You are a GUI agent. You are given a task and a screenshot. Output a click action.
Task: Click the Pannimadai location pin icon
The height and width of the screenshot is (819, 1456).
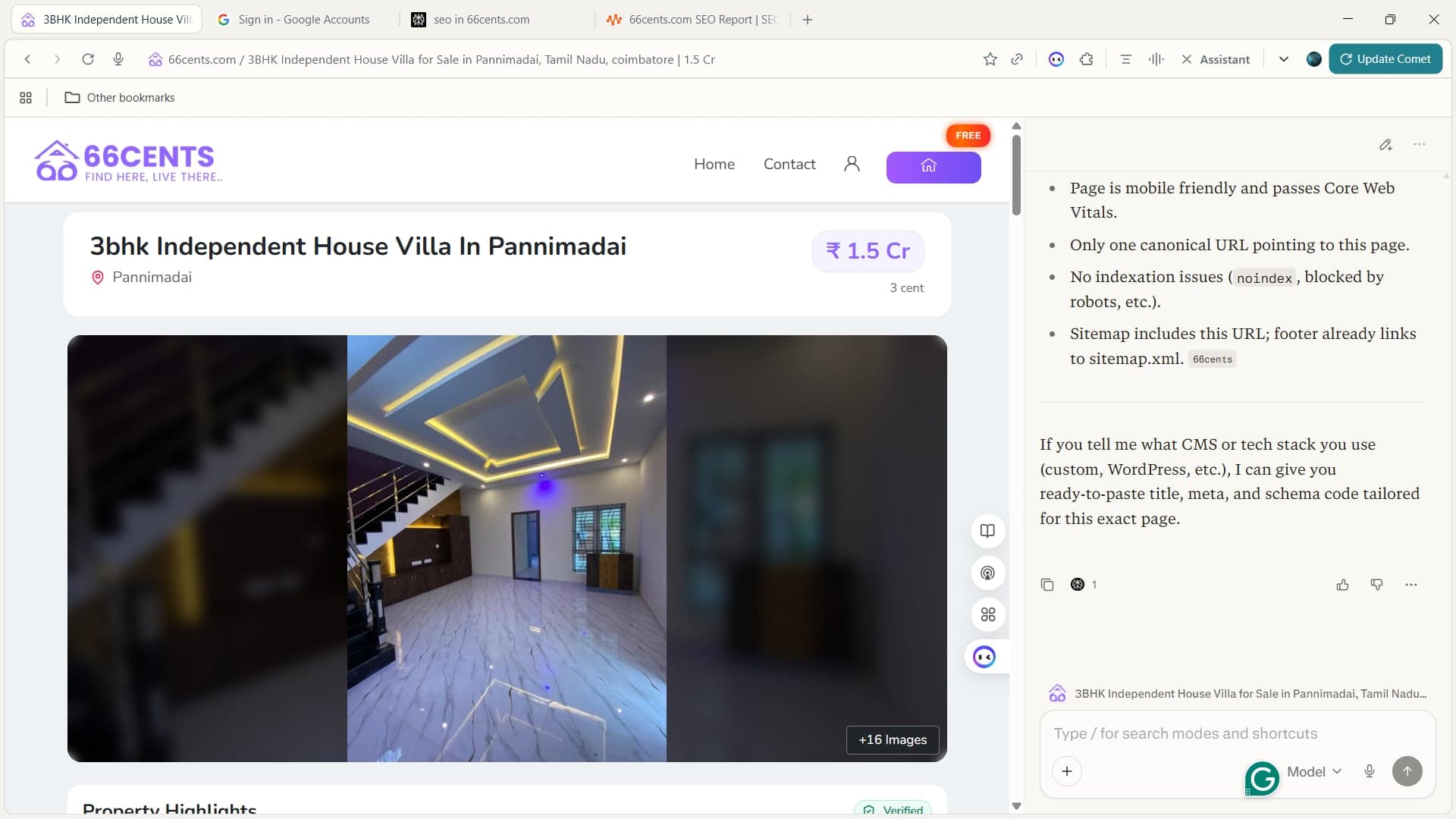(x=97, y=278)
